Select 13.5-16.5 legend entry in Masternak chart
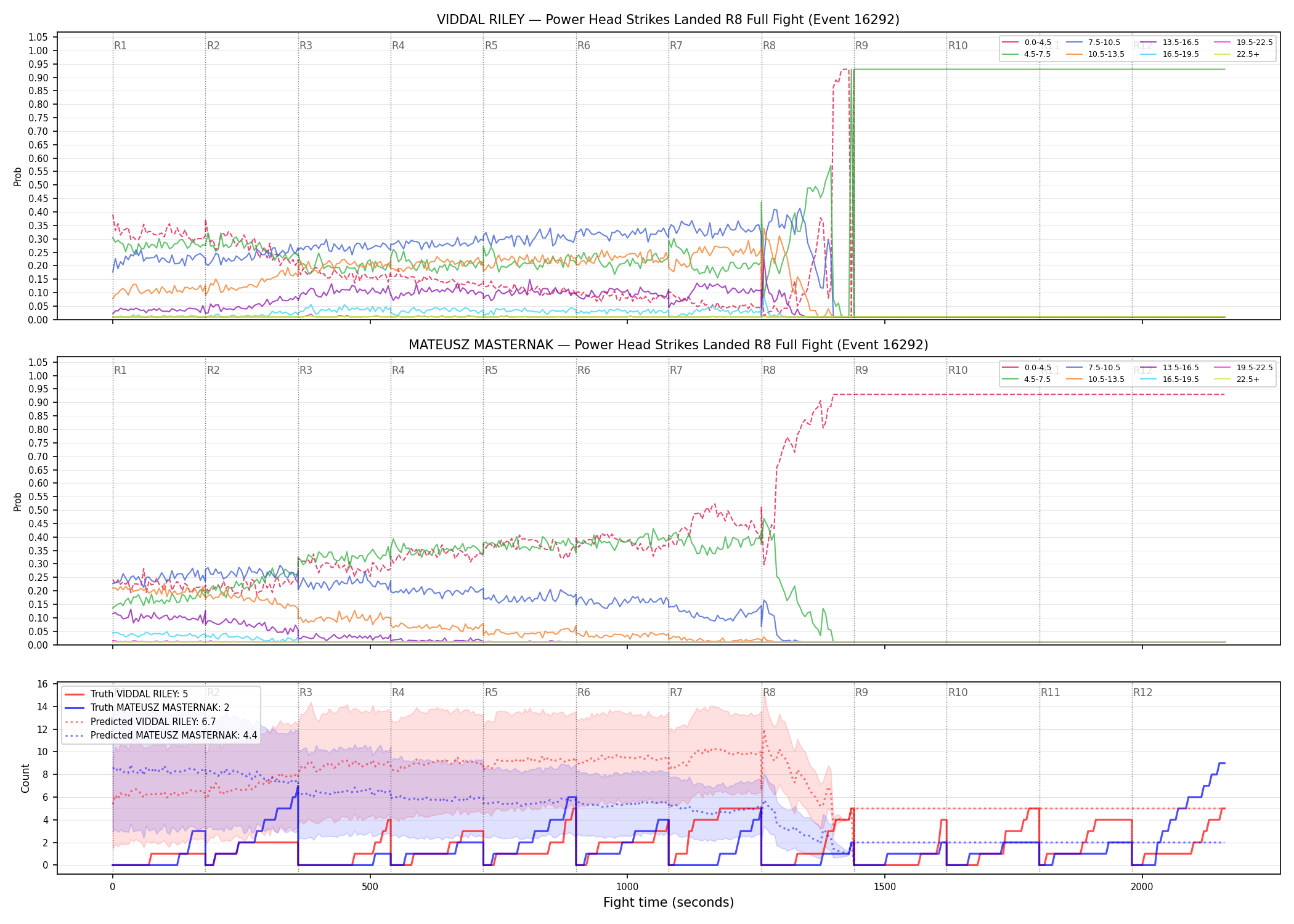The image size is (1294, 924). pos(1170,368)
